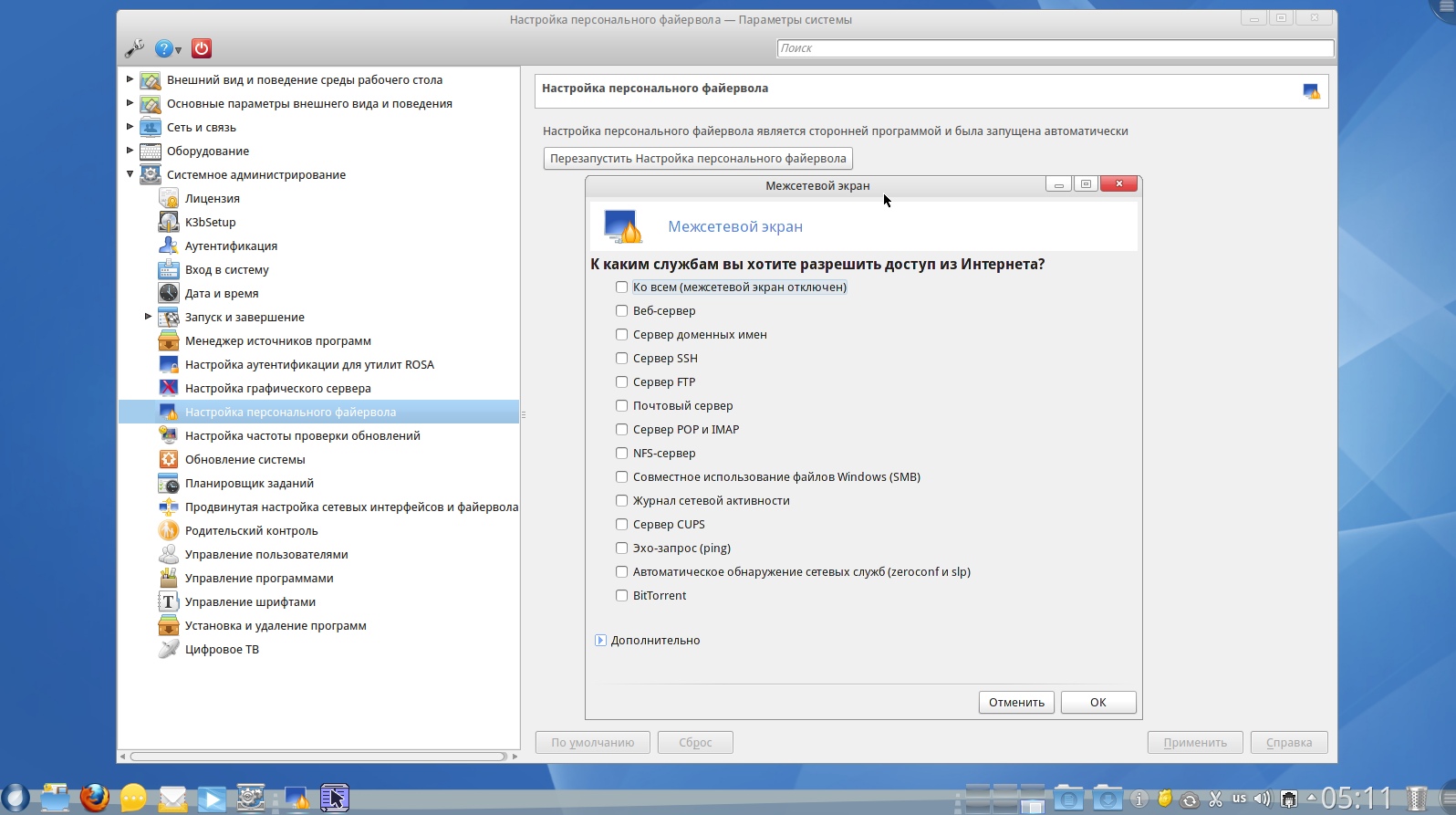Image resolution: width=1456 pixels, height=815 pixels.
Task: Expand the 'Дополнительно' section in firewall dialog
Action: coord(600,640)
